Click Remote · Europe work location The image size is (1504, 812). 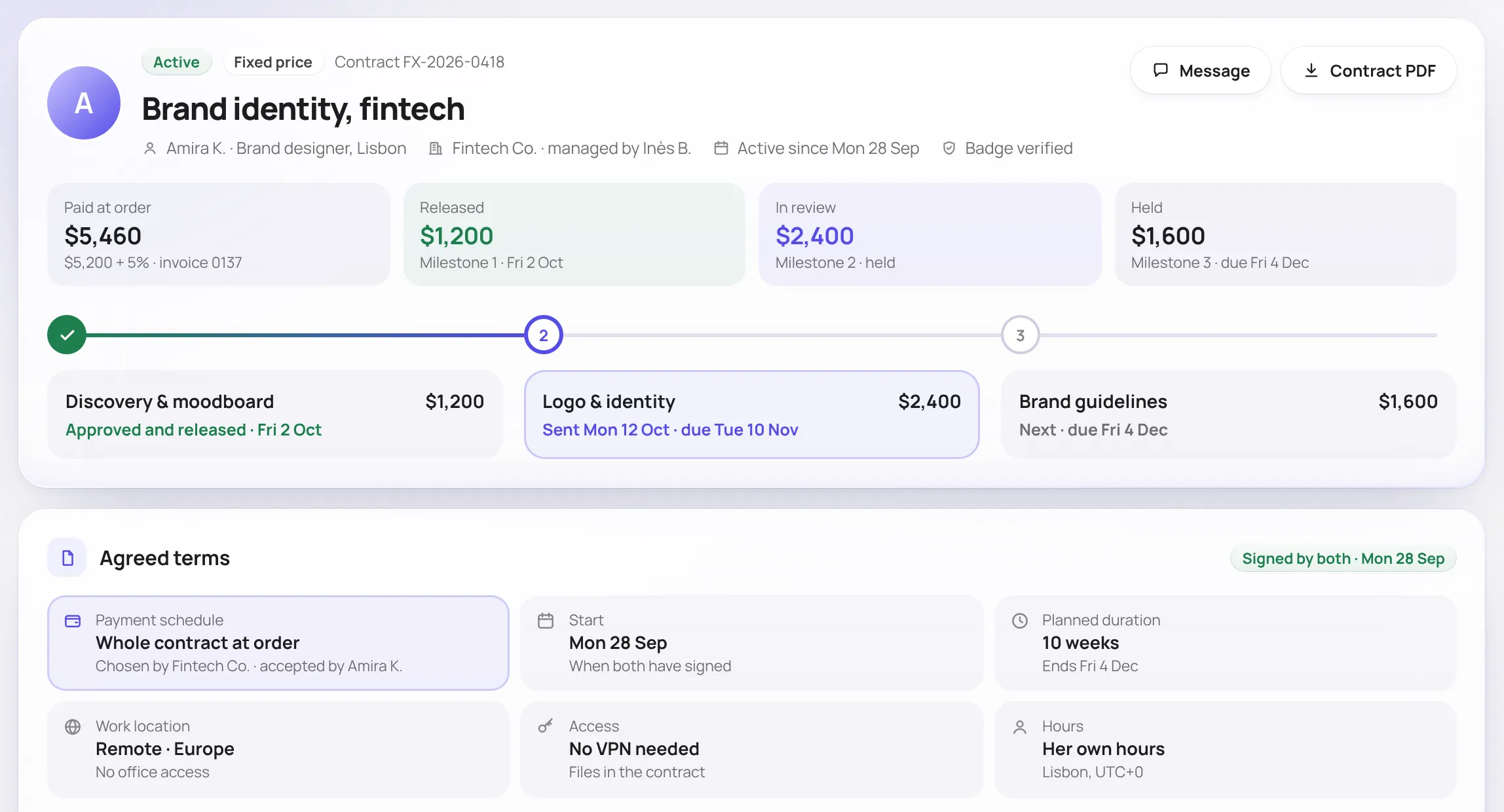click(x=165, y=749)
